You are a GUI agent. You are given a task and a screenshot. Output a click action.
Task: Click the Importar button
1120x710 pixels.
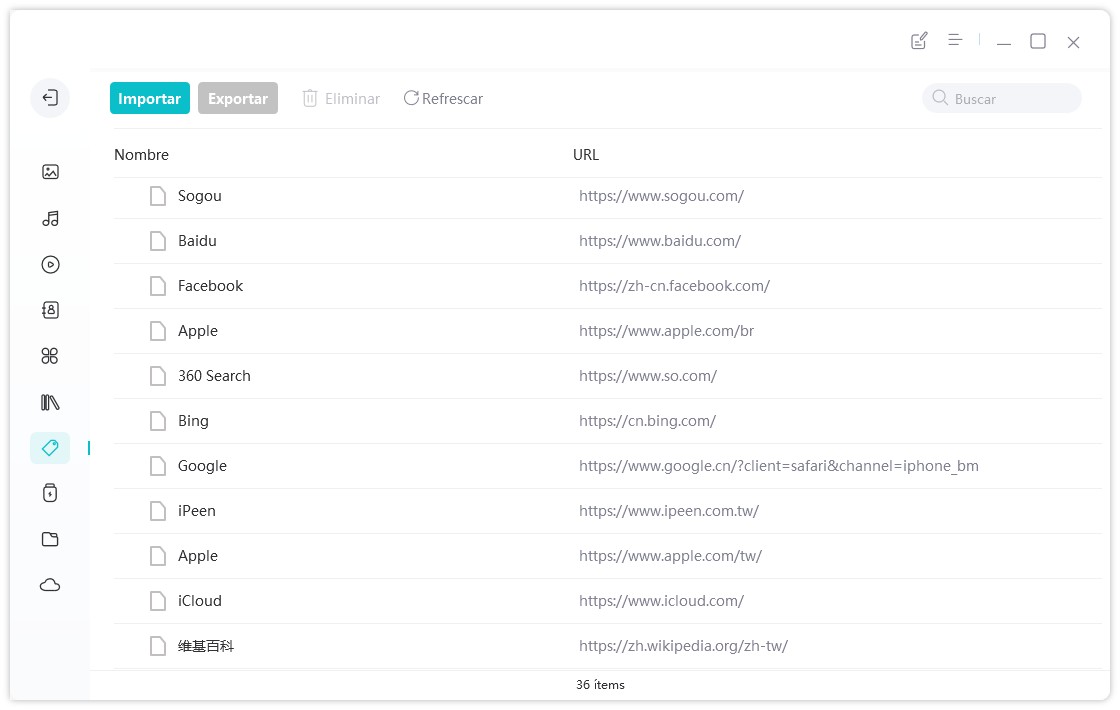(x=149, y=99)
